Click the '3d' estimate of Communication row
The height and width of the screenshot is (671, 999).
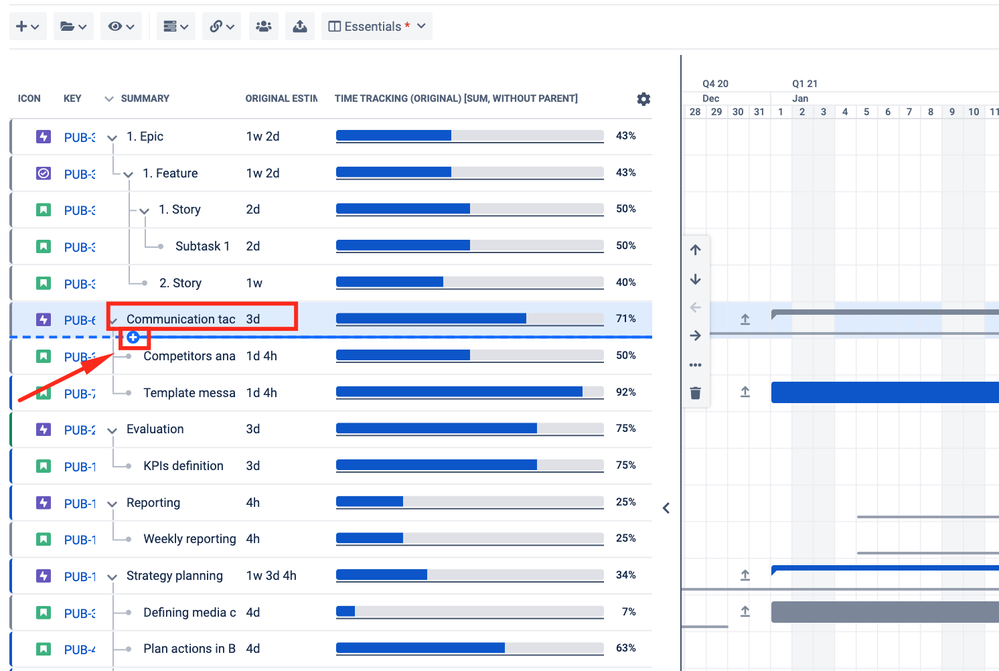253,319
